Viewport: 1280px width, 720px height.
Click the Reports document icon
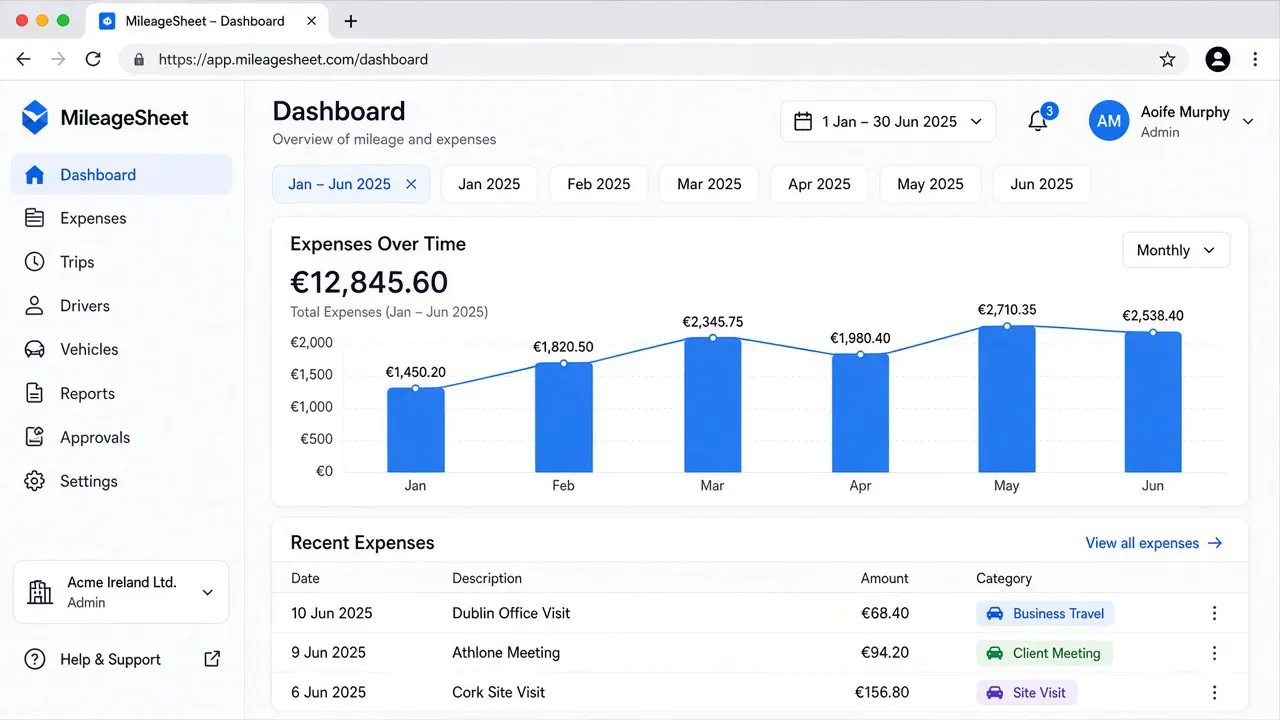[35, 394]
